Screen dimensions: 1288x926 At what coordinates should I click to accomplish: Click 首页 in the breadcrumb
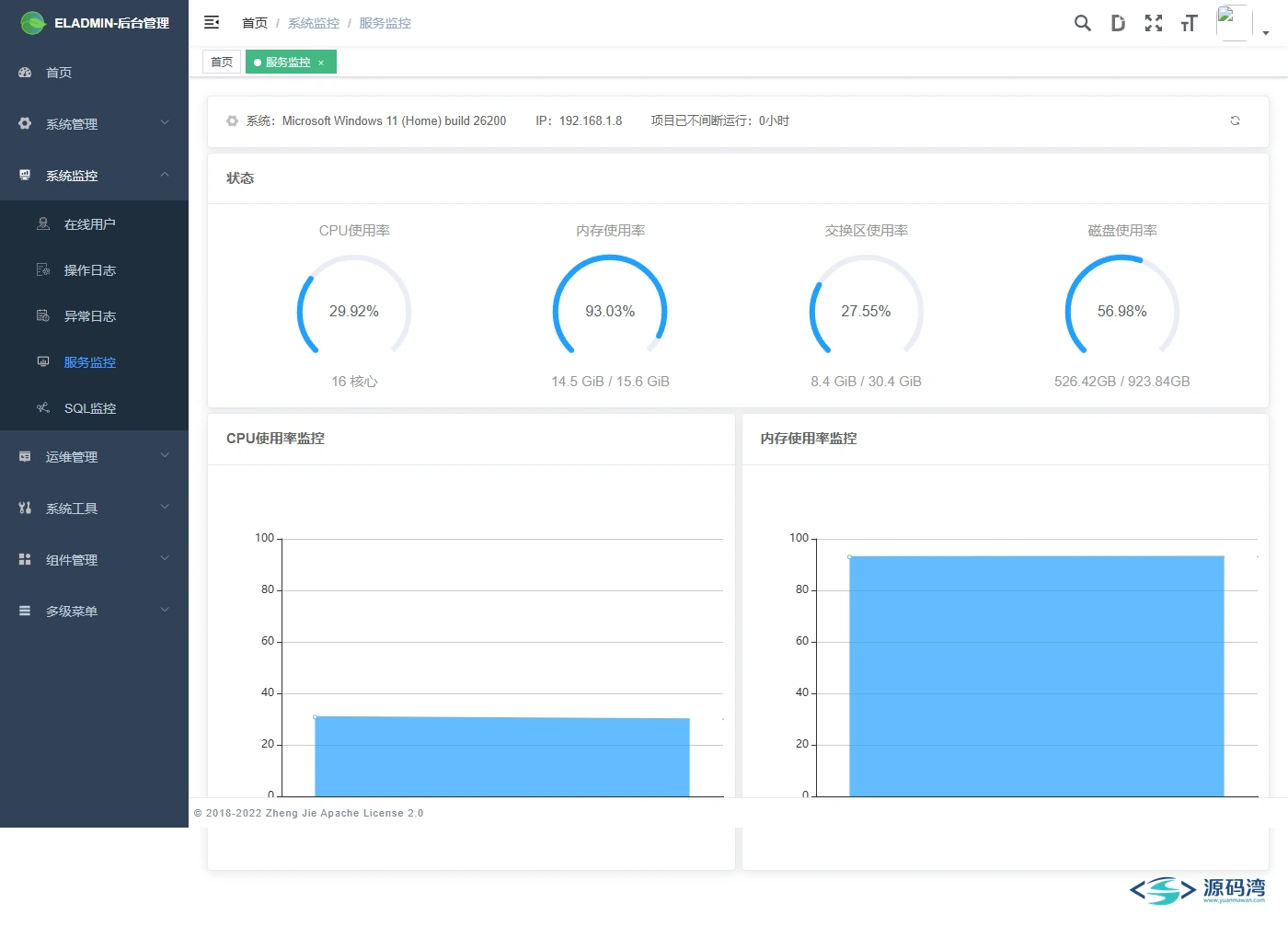coord(255,23)
